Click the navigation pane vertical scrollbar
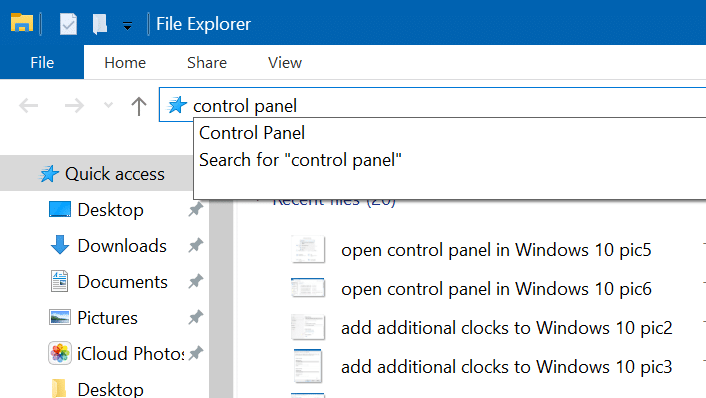 point(221,299)
